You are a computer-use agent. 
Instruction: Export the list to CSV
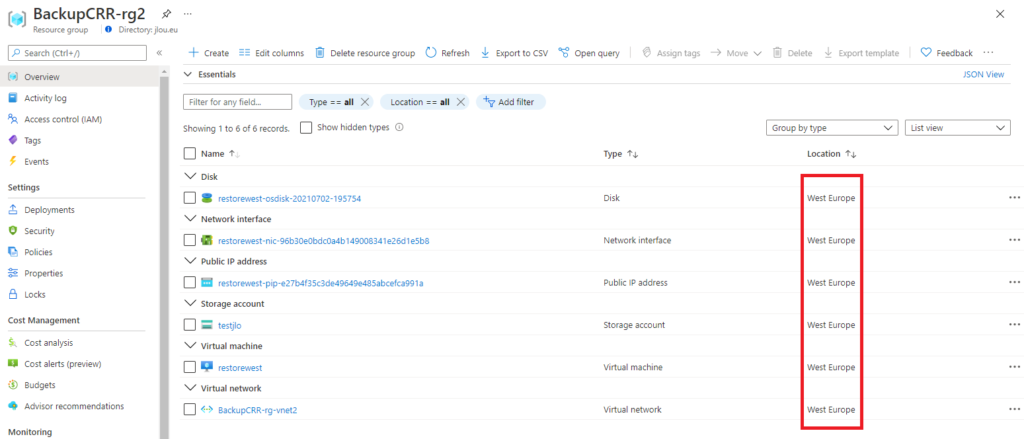coord(514,53)
